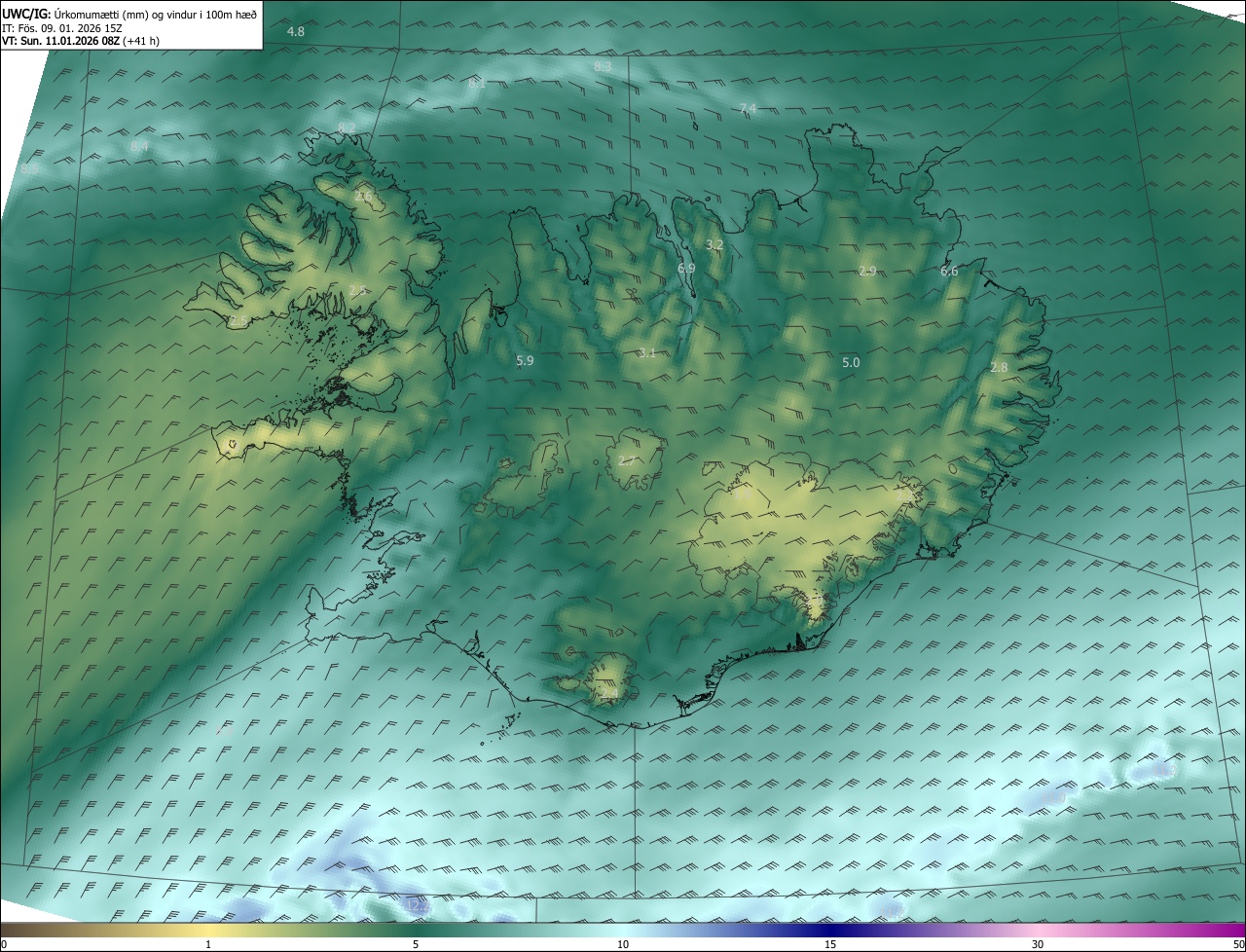Click the "UWC/IG: Úrkomumætti (mm)" title line

click(129, 14)
